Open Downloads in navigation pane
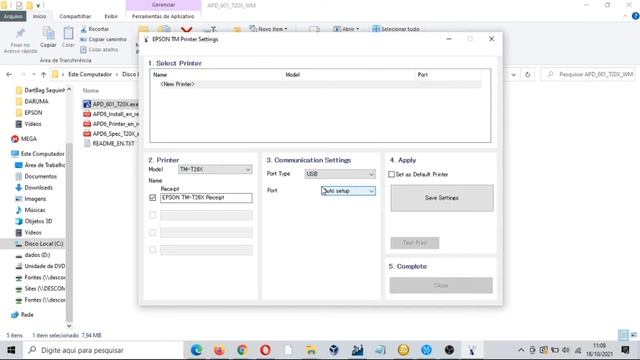 click(33, 188)
